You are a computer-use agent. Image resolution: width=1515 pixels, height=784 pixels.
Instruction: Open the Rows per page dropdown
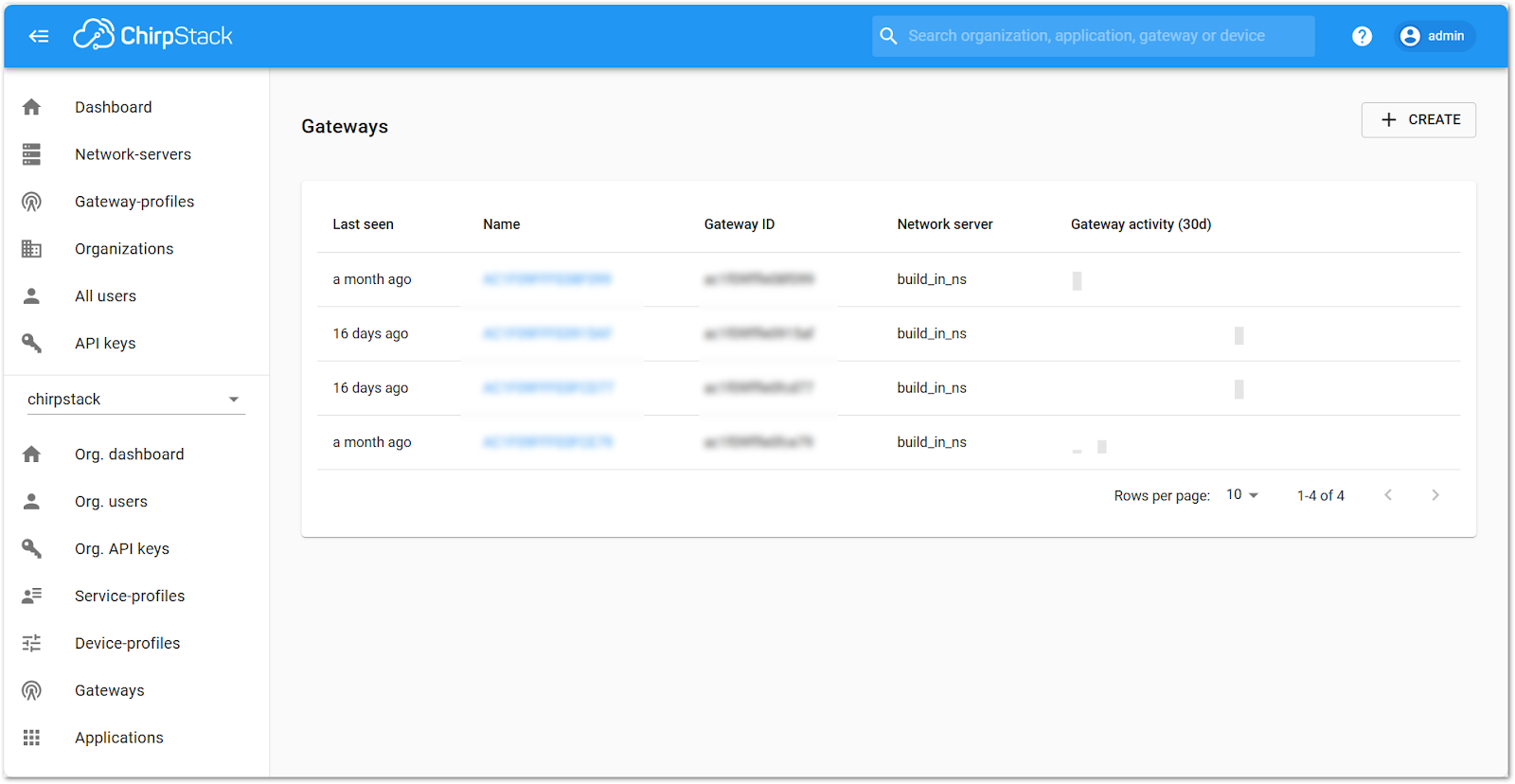point(1242,495)
